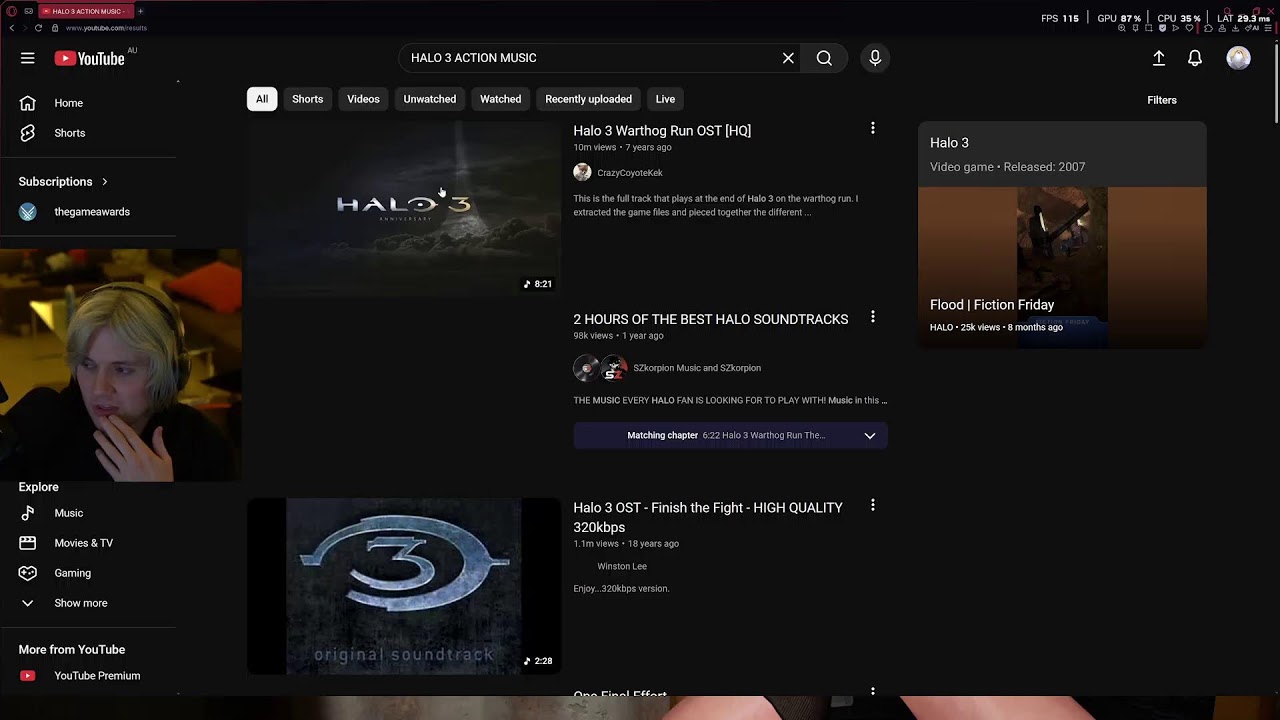The width and height of the screenshot is (1280, 720).
Task: Open the Filters button
Action: pyautogui.click(x=1162, y=100)
